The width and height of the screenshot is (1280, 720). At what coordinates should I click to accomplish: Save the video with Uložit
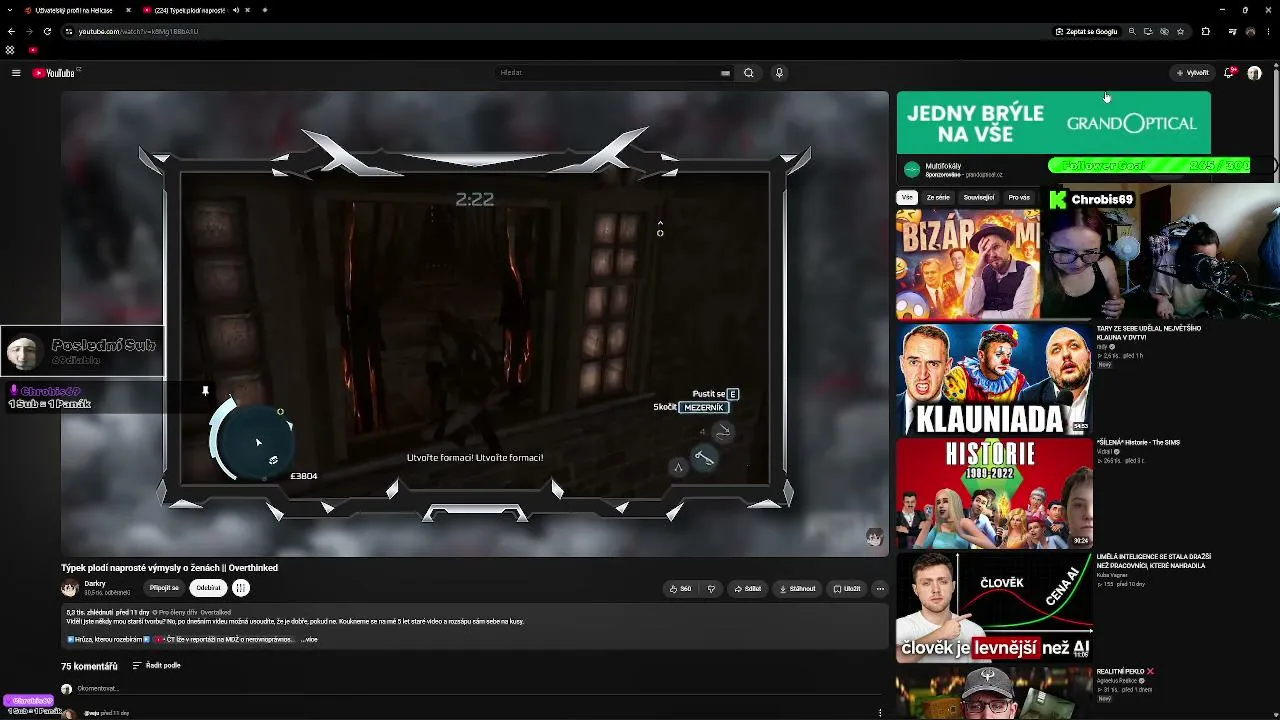pyautogui.click(x=847, y=589)
